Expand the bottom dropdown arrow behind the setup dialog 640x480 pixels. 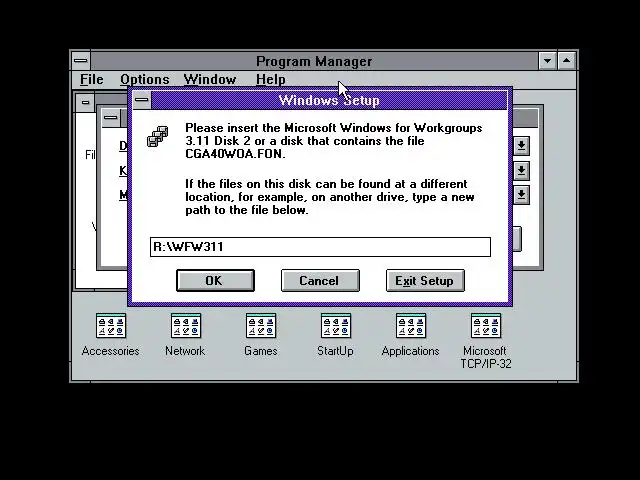pos(521,195)
